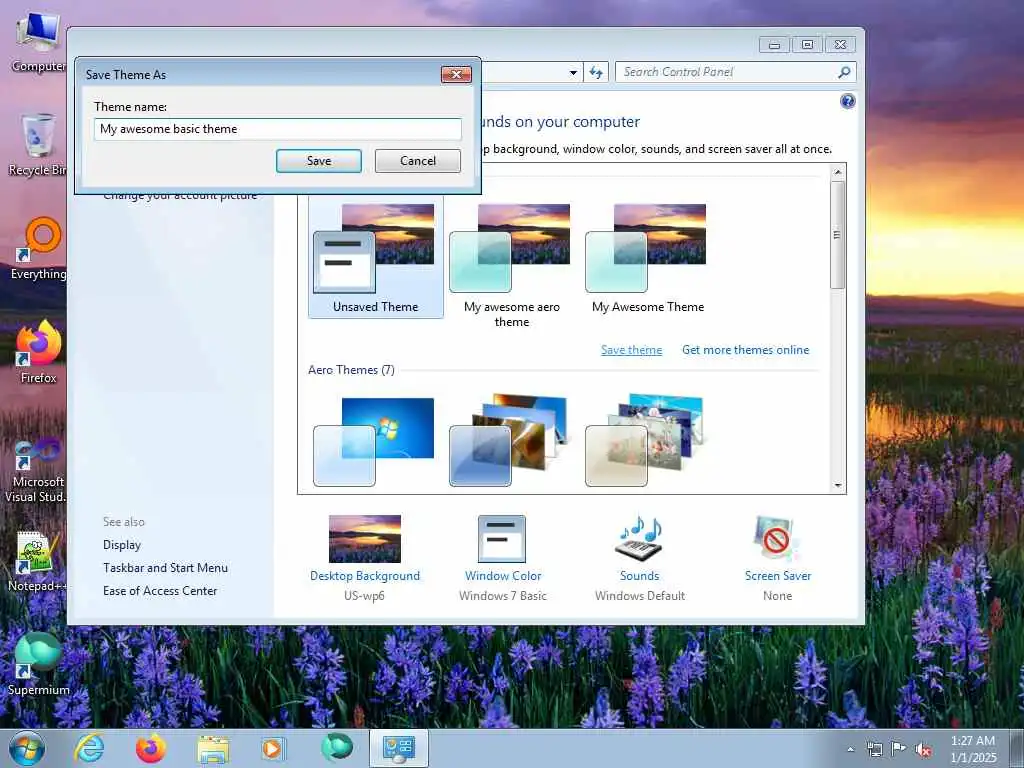Open the blue Help icon

[848, 101]
